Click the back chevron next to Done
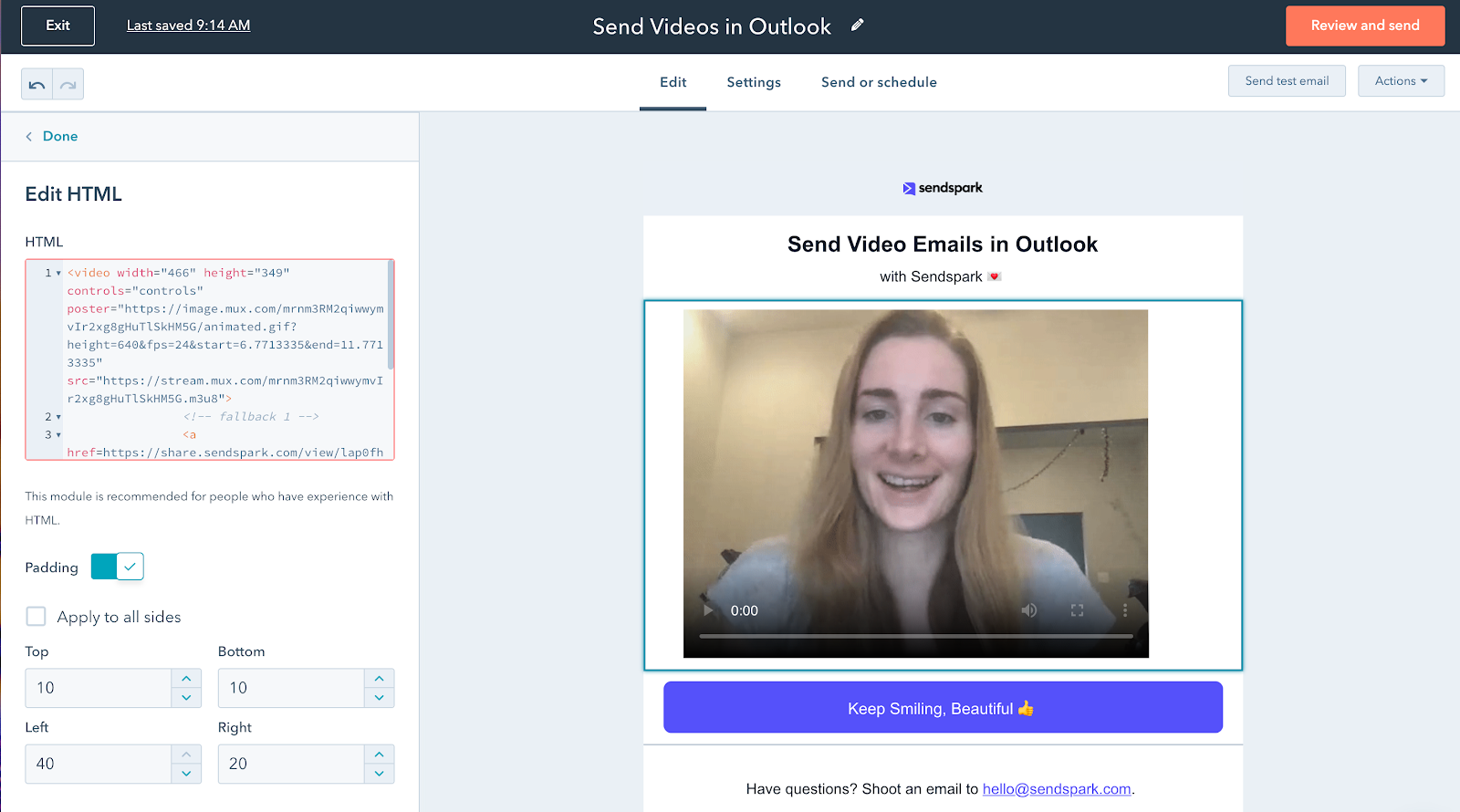This screenshot has height=812, width=1460. [x=29, y=137]
